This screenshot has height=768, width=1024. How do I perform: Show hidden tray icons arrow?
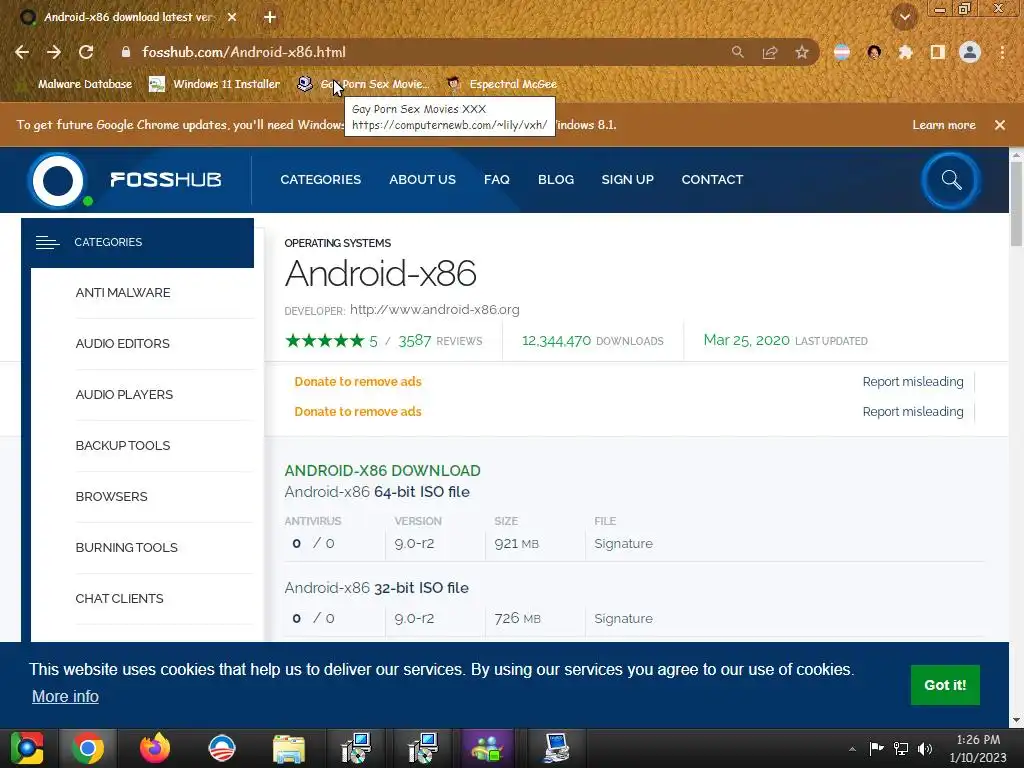pos(852,749)
